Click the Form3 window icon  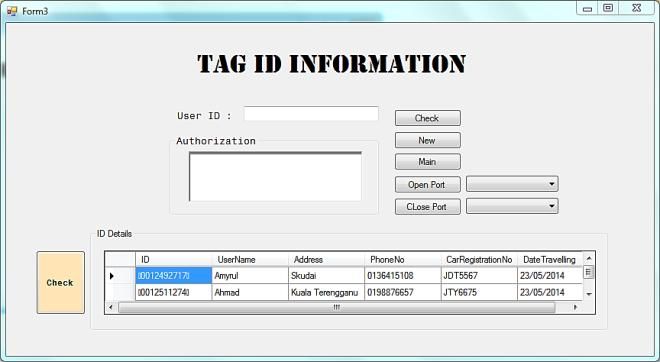[12, 11]
